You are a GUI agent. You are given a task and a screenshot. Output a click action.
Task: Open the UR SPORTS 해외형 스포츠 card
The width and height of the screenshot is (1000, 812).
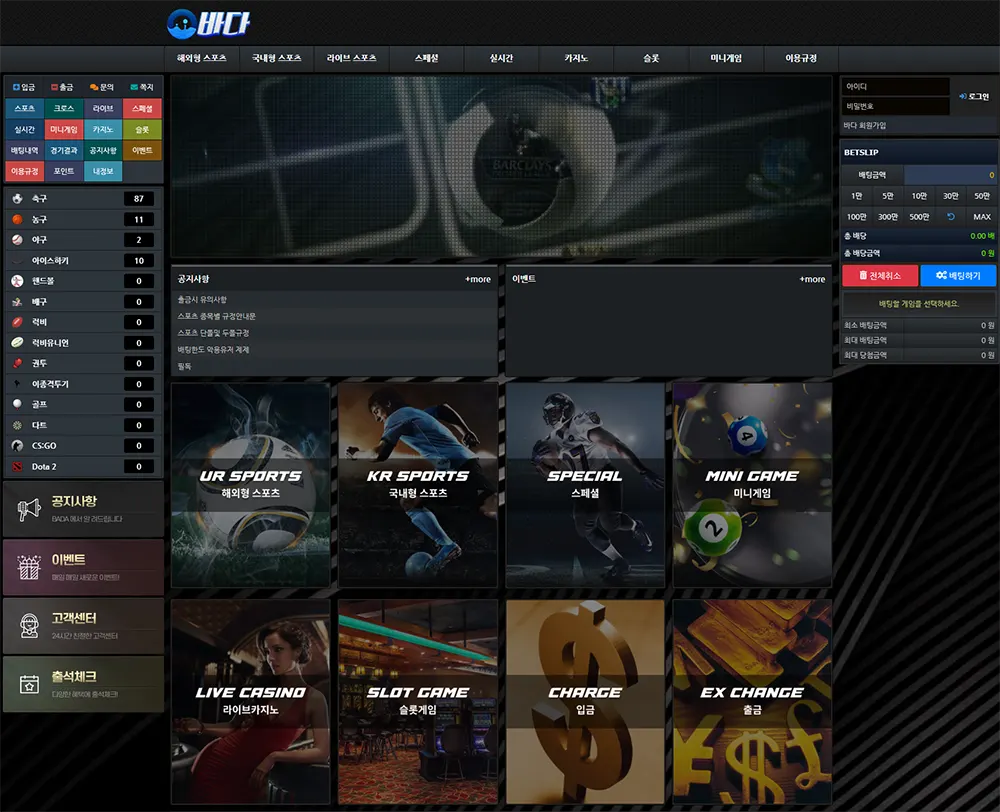(x=251, y=485)
